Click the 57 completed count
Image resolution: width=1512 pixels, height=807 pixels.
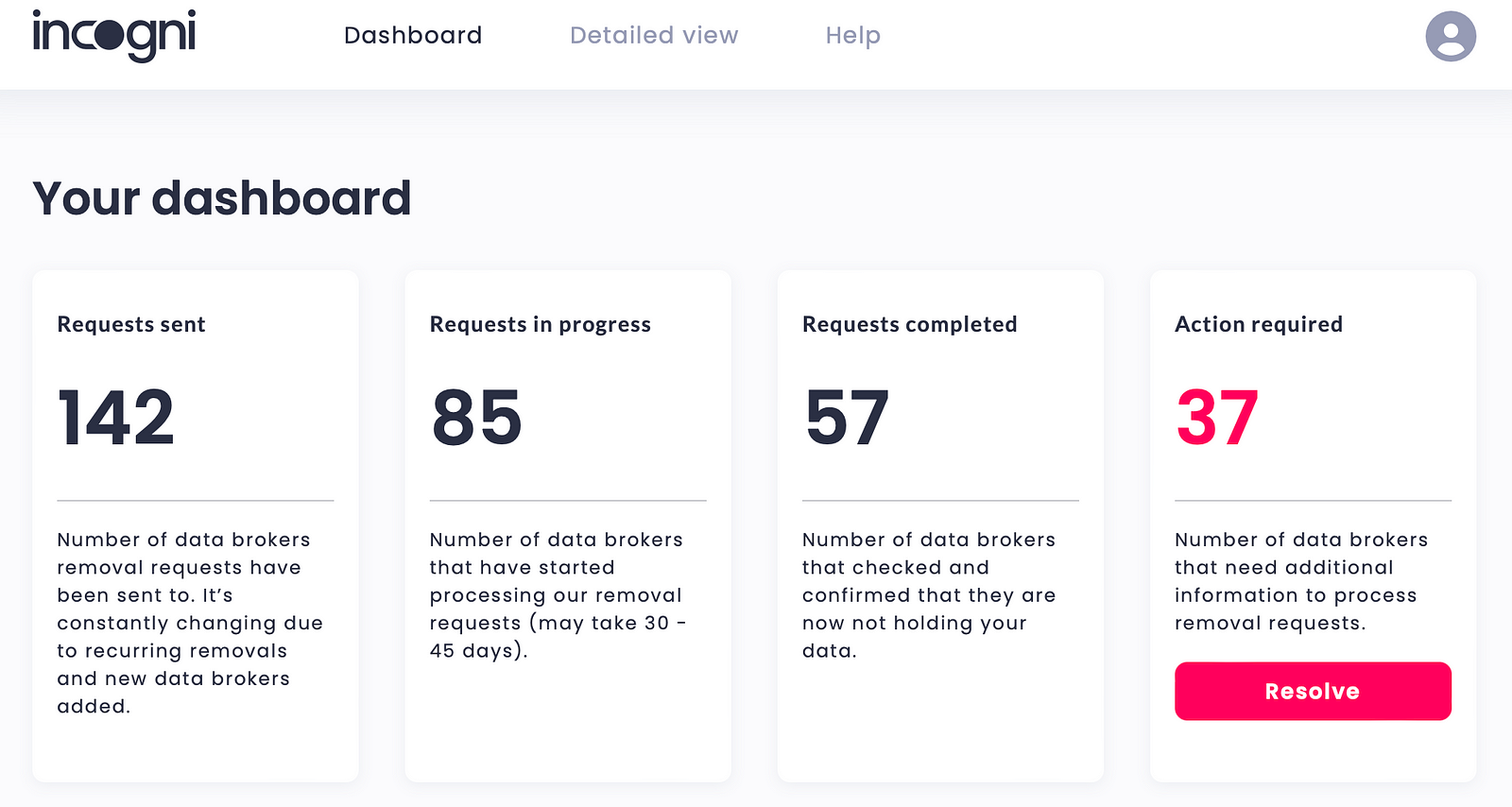click(848, 417)
